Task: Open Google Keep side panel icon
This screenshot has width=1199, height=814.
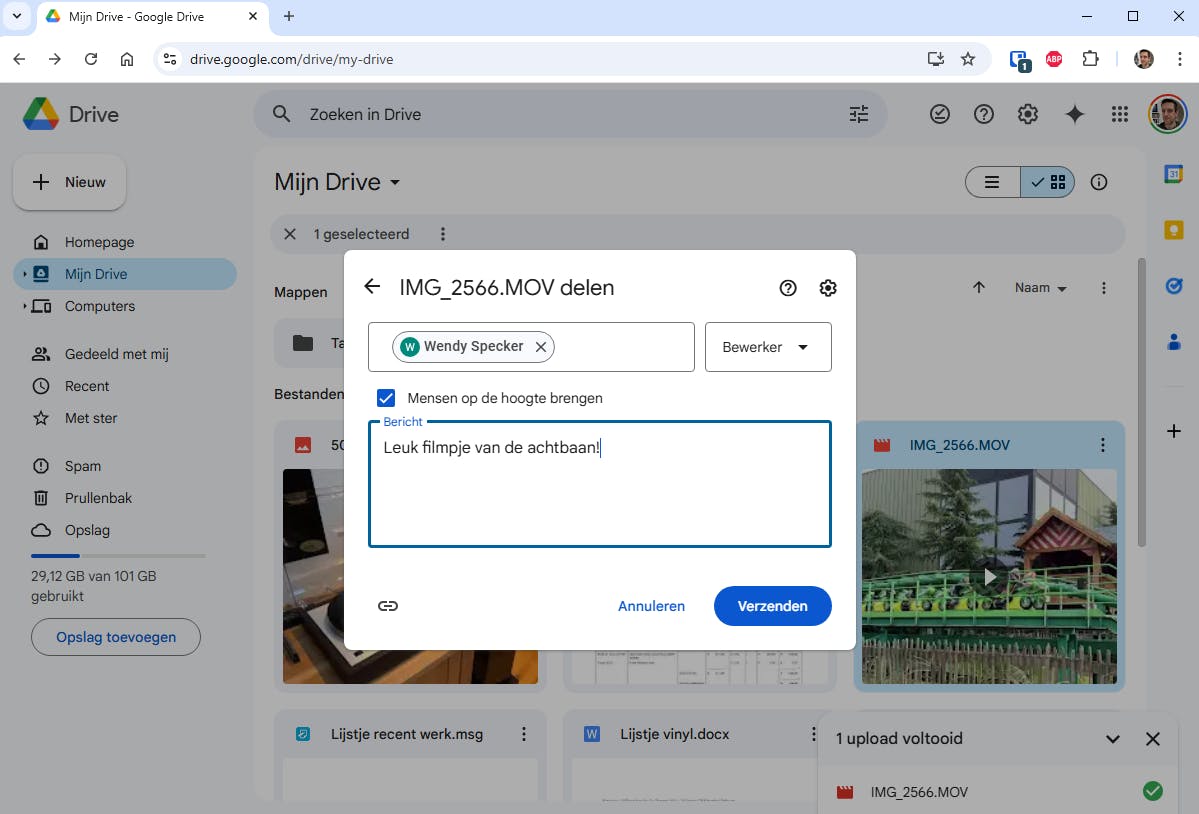Action: (1174, 229)
